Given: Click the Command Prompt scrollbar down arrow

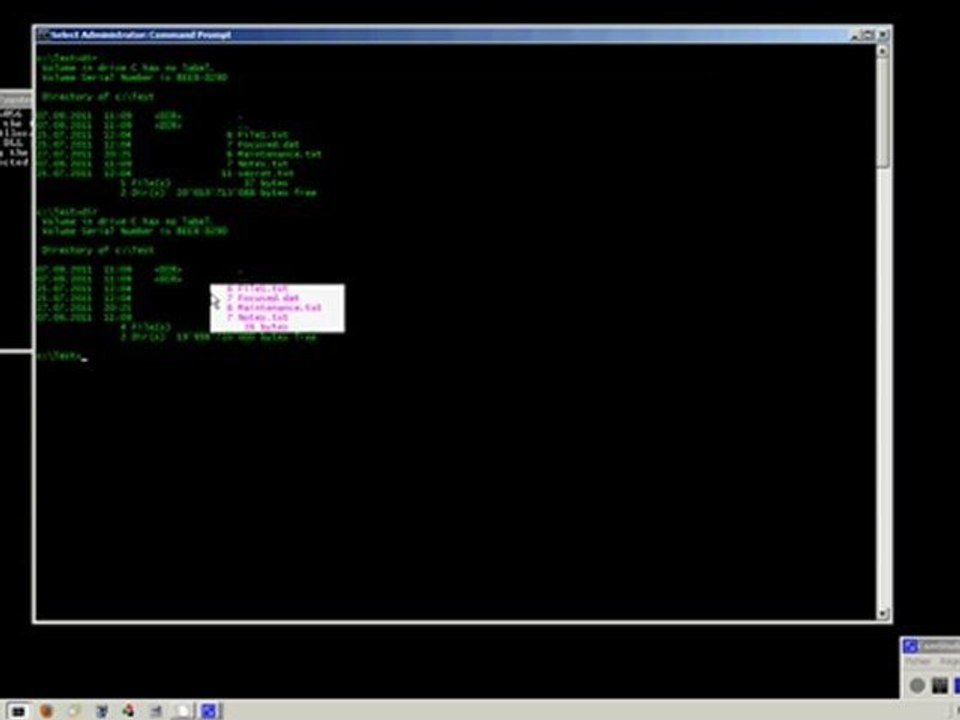Looking at the screenshot, I should click(x=883, y=613).
